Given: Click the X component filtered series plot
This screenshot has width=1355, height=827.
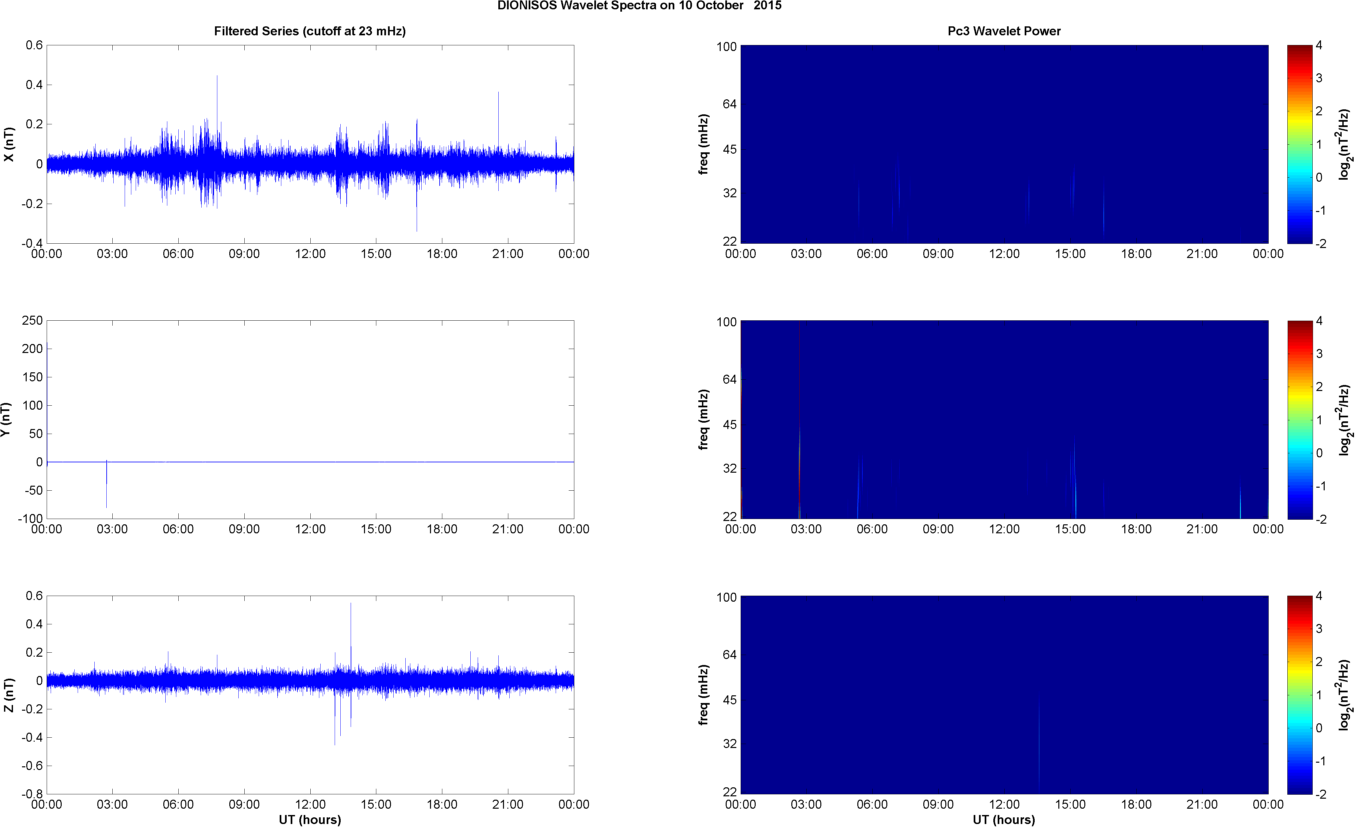Looking at the screenshot, I should coord(310,144).
